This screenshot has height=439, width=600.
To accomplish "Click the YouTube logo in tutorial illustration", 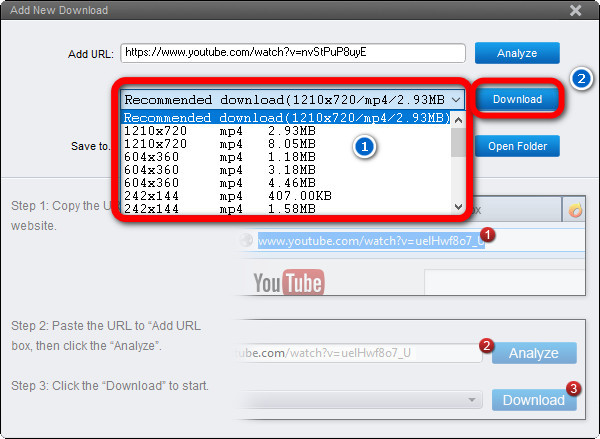I will click(x=289, y=282).
